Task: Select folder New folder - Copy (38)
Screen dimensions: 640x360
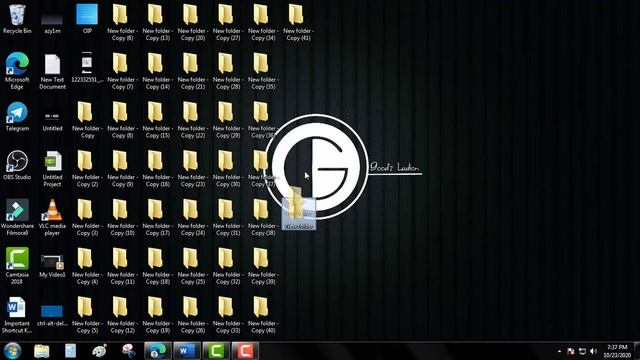Action: coord(263,217)
